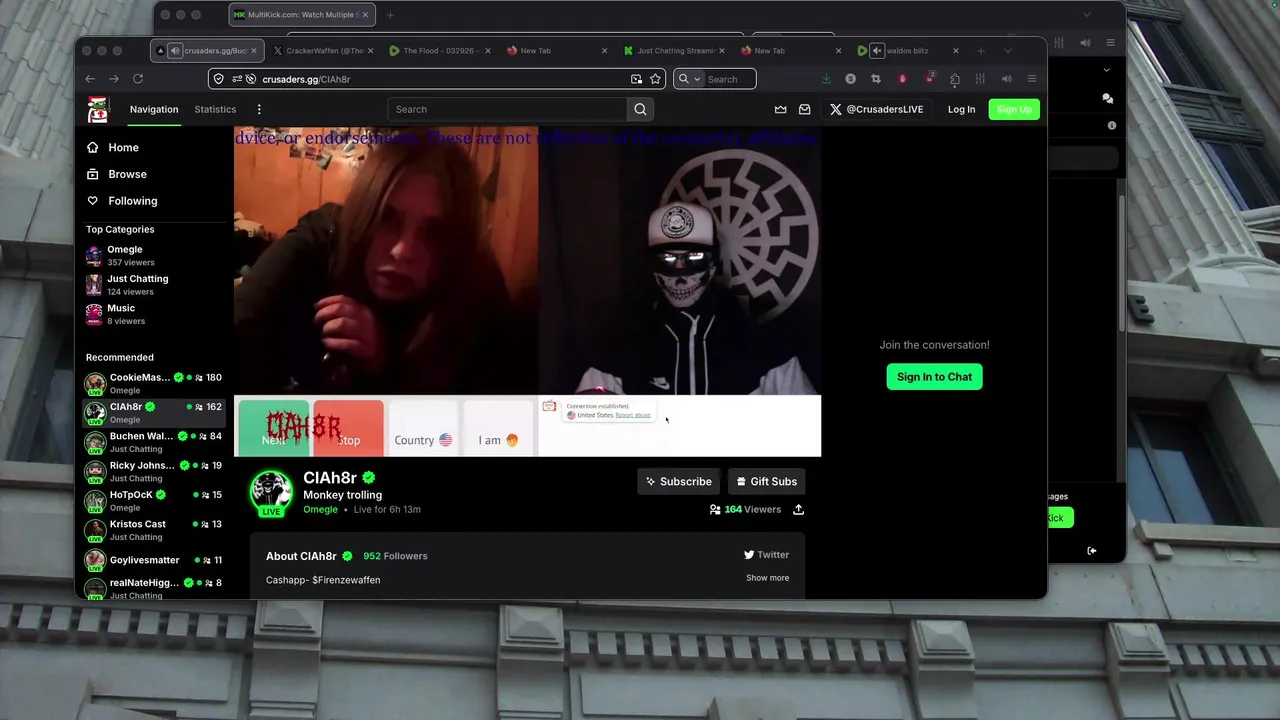Click Show more in About section
The width and height of the screenshot is (1280, 720).
click(767, 578)
